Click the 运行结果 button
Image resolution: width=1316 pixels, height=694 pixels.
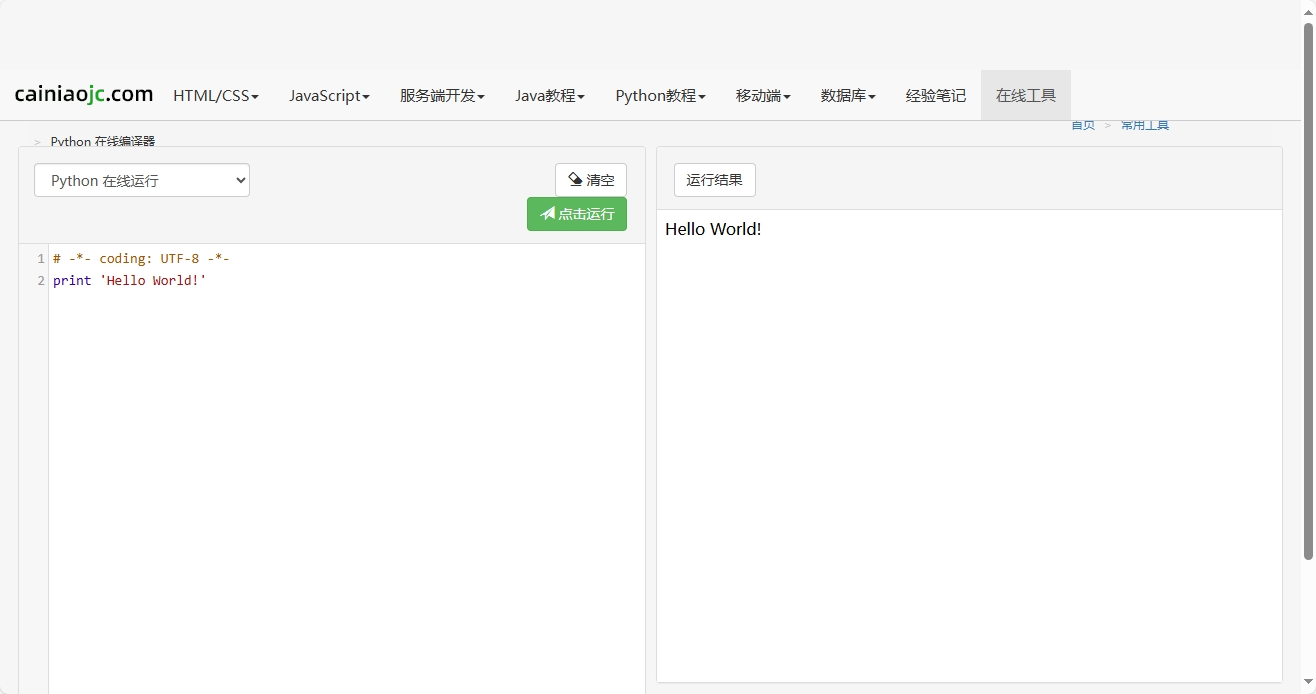(x=715, y=180)
